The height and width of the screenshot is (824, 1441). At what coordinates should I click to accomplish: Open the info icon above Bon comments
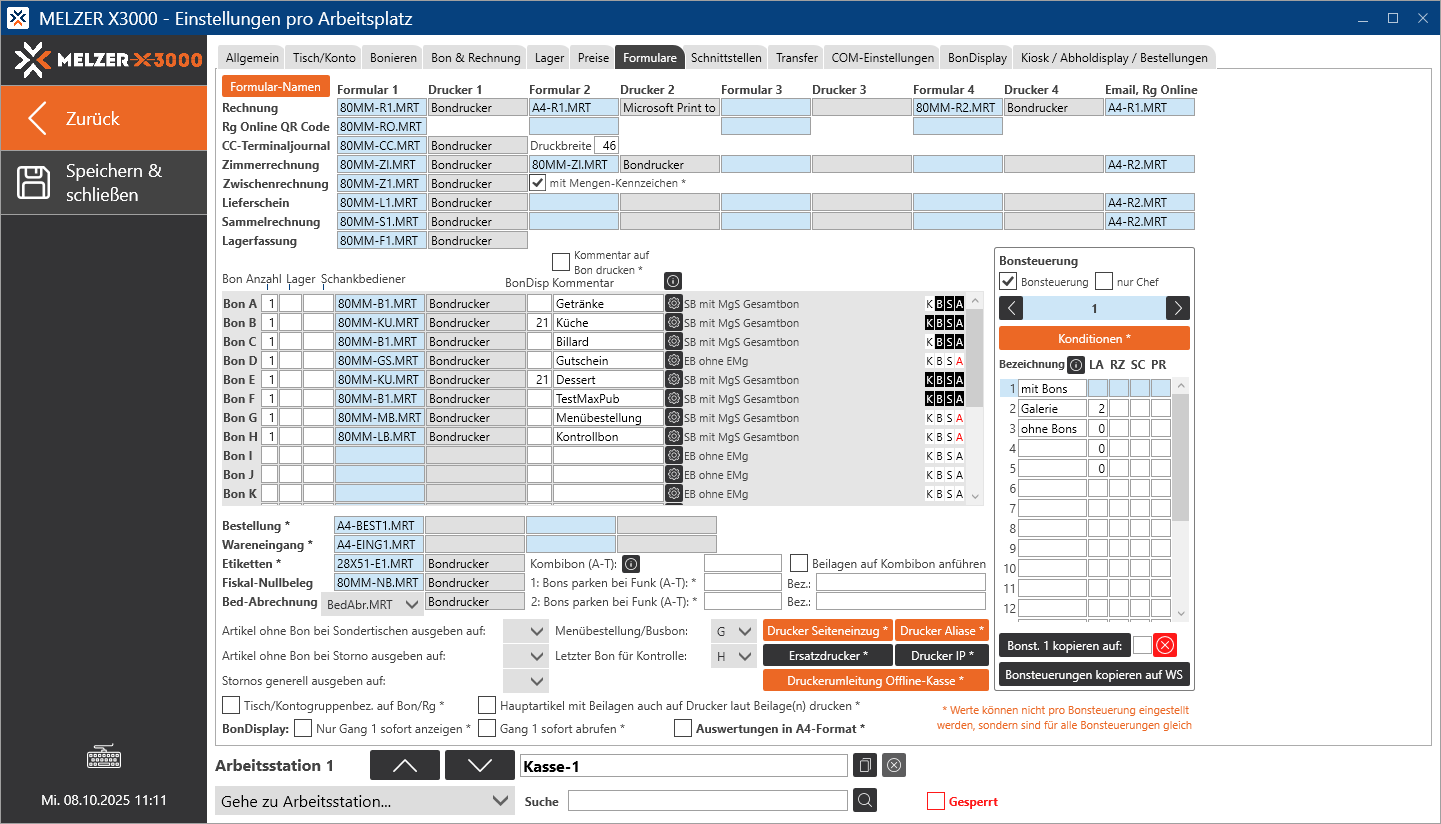674,281
